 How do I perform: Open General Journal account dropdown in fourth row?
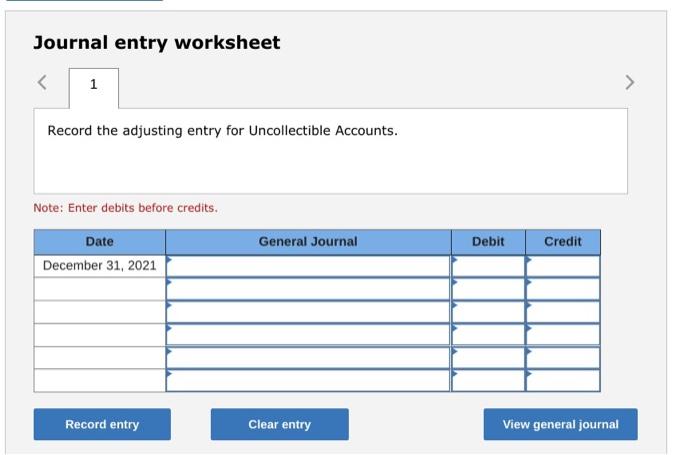pyautogui.click(x=308, y=334)
